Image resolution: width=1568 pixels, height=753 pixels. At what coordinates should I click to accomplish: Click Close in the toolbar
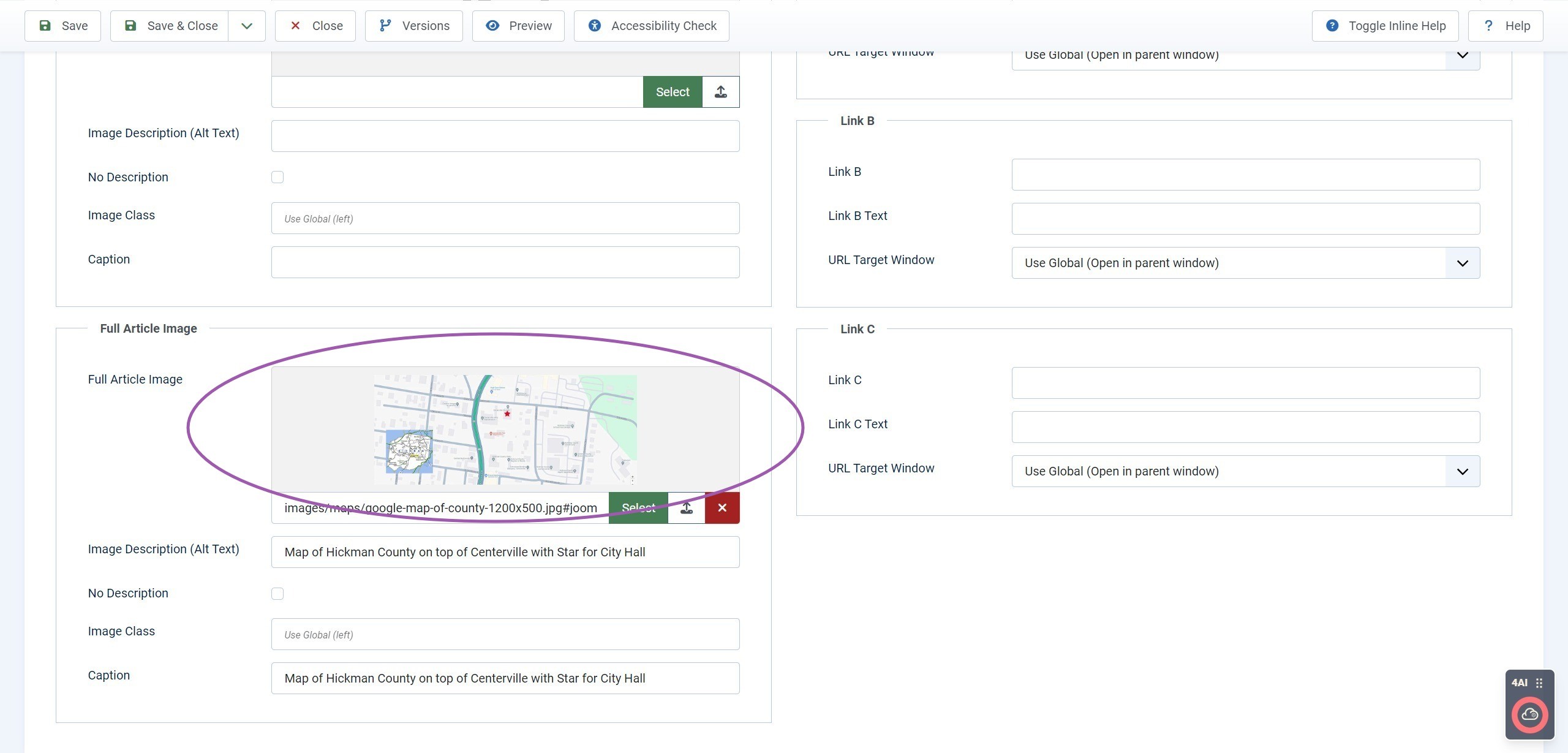[315, 26]
